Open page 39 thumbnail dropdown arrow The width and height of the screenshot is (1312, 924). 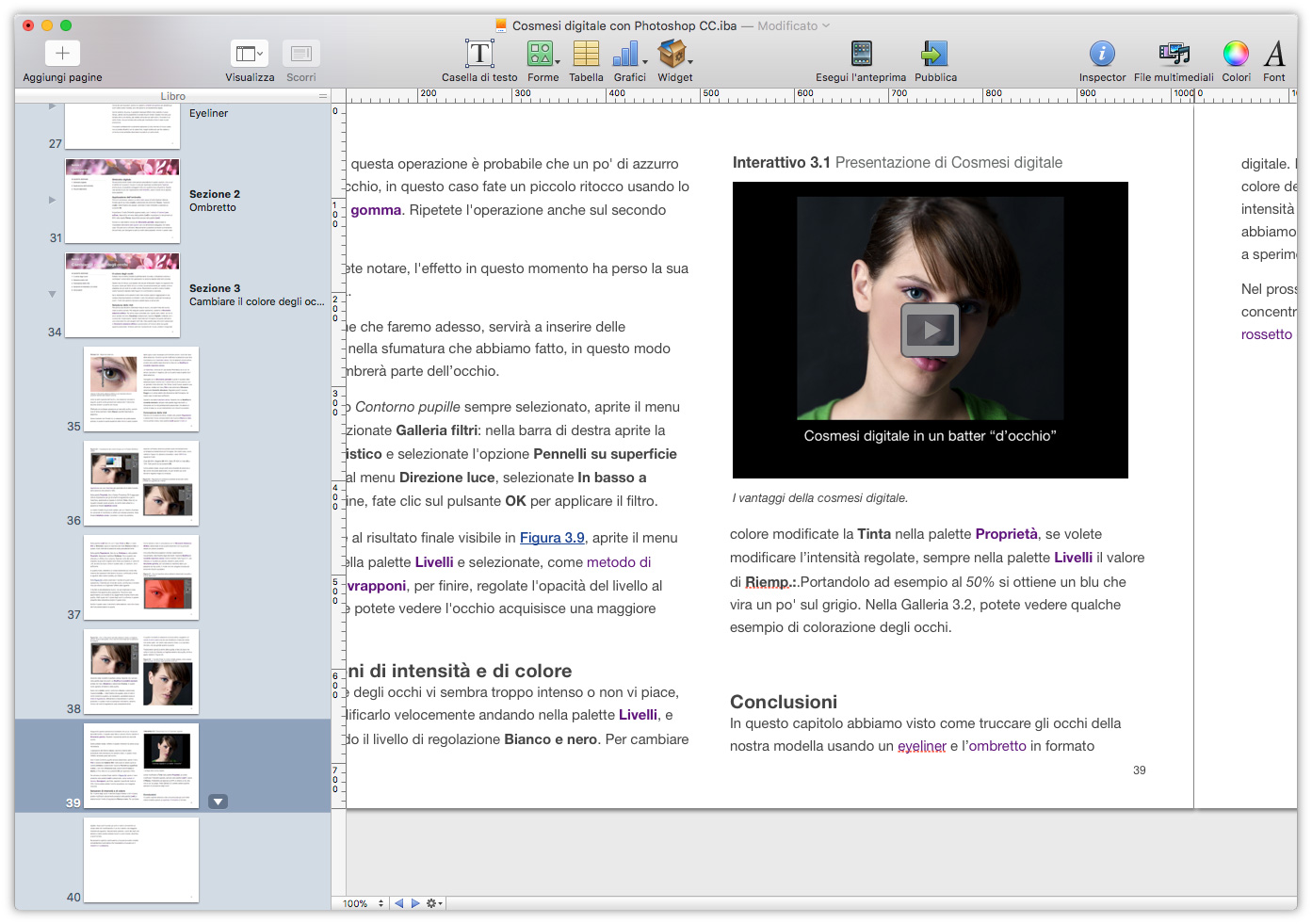tap(218, 802)
